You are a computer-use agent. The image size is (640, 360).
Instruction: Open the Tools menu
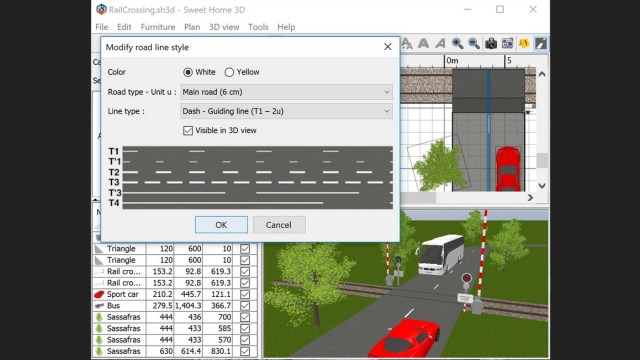pos(258,27)
